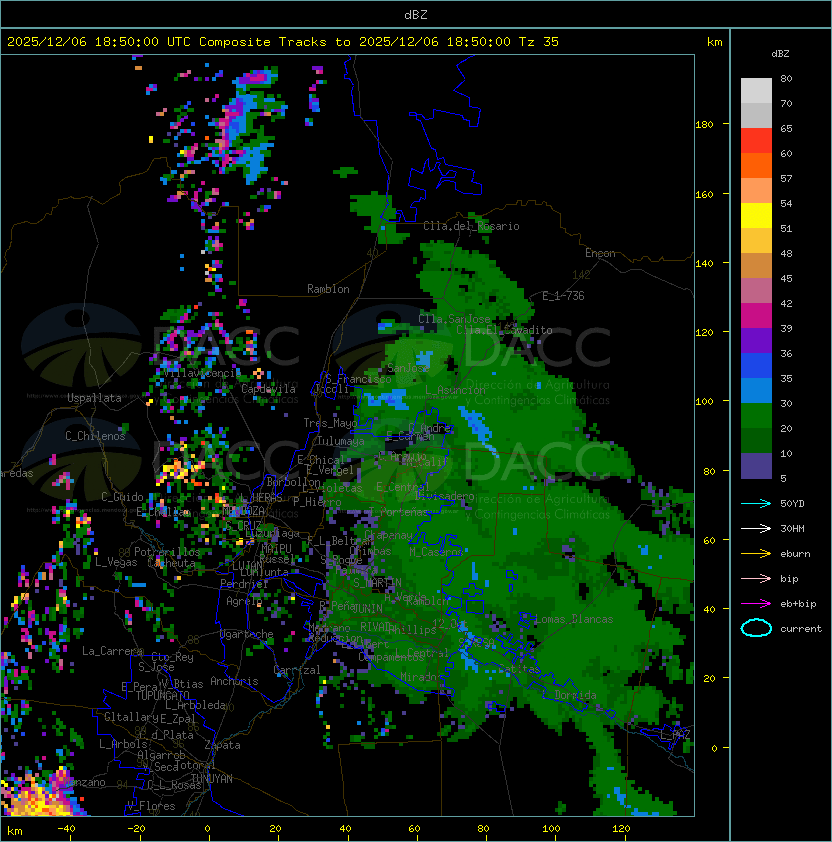This screenshot has width=832, height=842.
Task: Pick the light blue legend swatch above 30
Action: point(756,391)
